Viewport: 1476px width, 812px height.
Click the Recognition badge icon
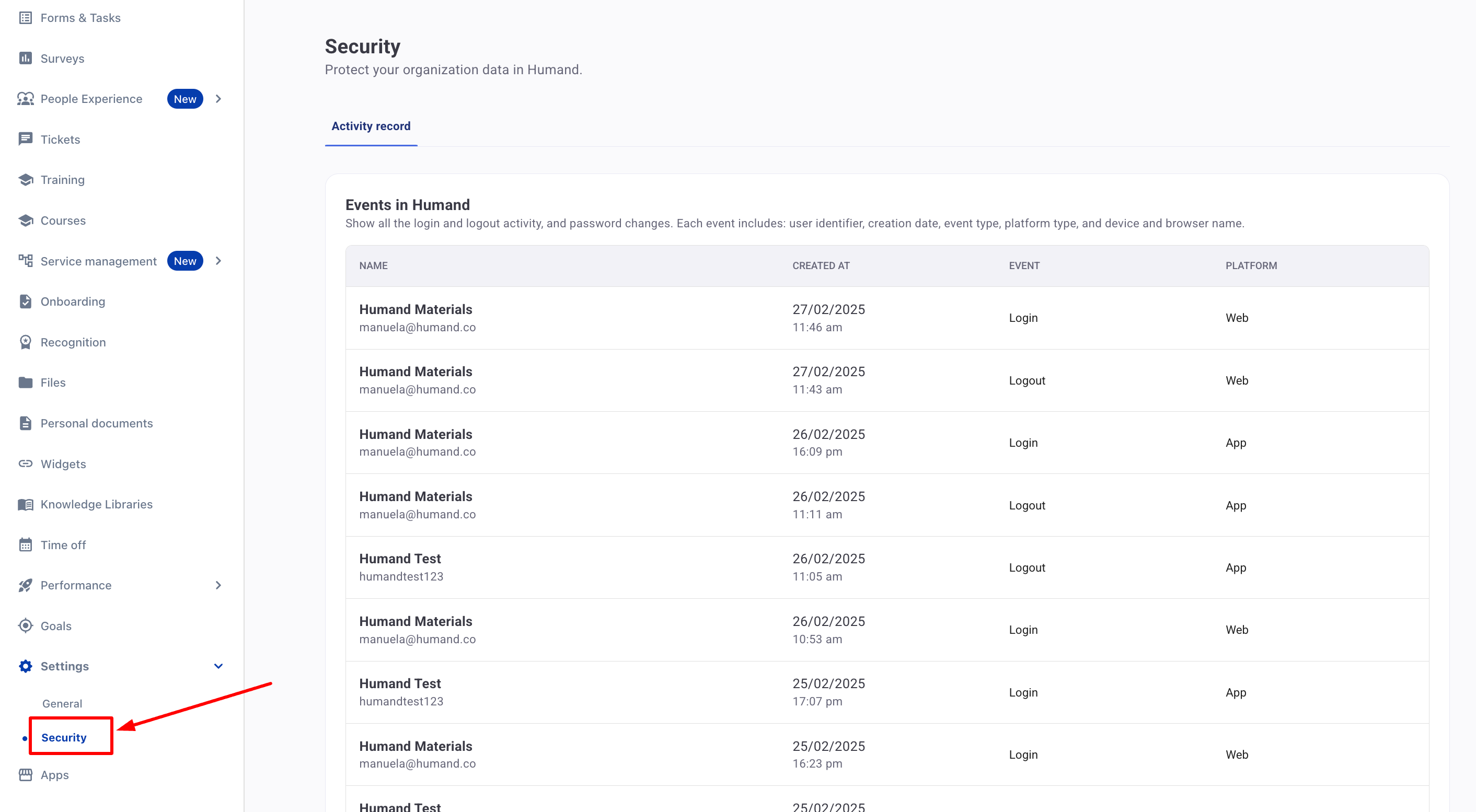[x=25, y=342]
